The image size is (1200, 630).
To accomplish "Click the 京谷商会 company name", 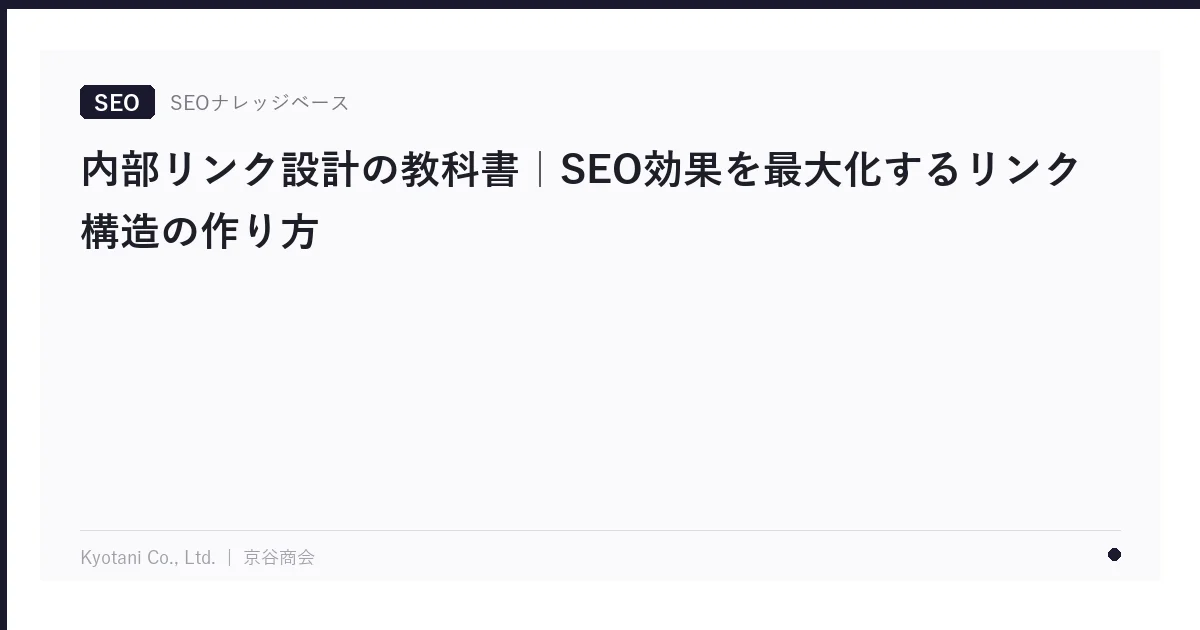I will 279,557.
